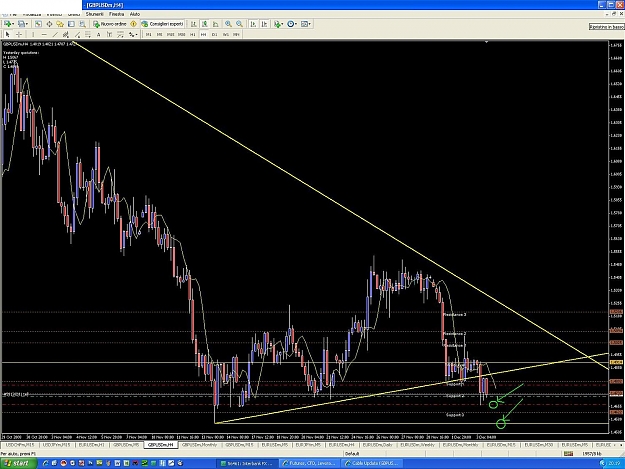
Task: Select the 'Support 3' chart label
Action: coord(455,415)
